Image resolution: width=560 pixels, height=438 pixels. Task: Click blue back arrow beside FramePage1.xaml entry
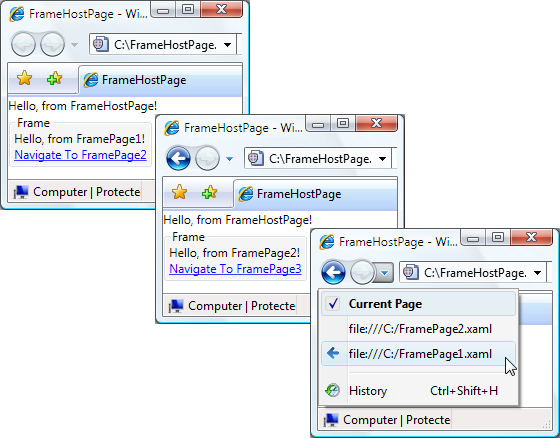pos(333,354)
